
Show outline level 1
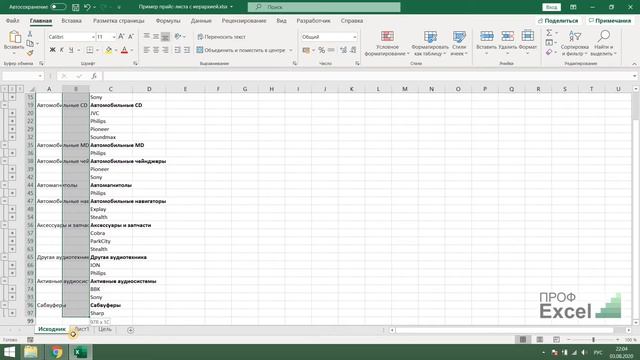(4, 89)
